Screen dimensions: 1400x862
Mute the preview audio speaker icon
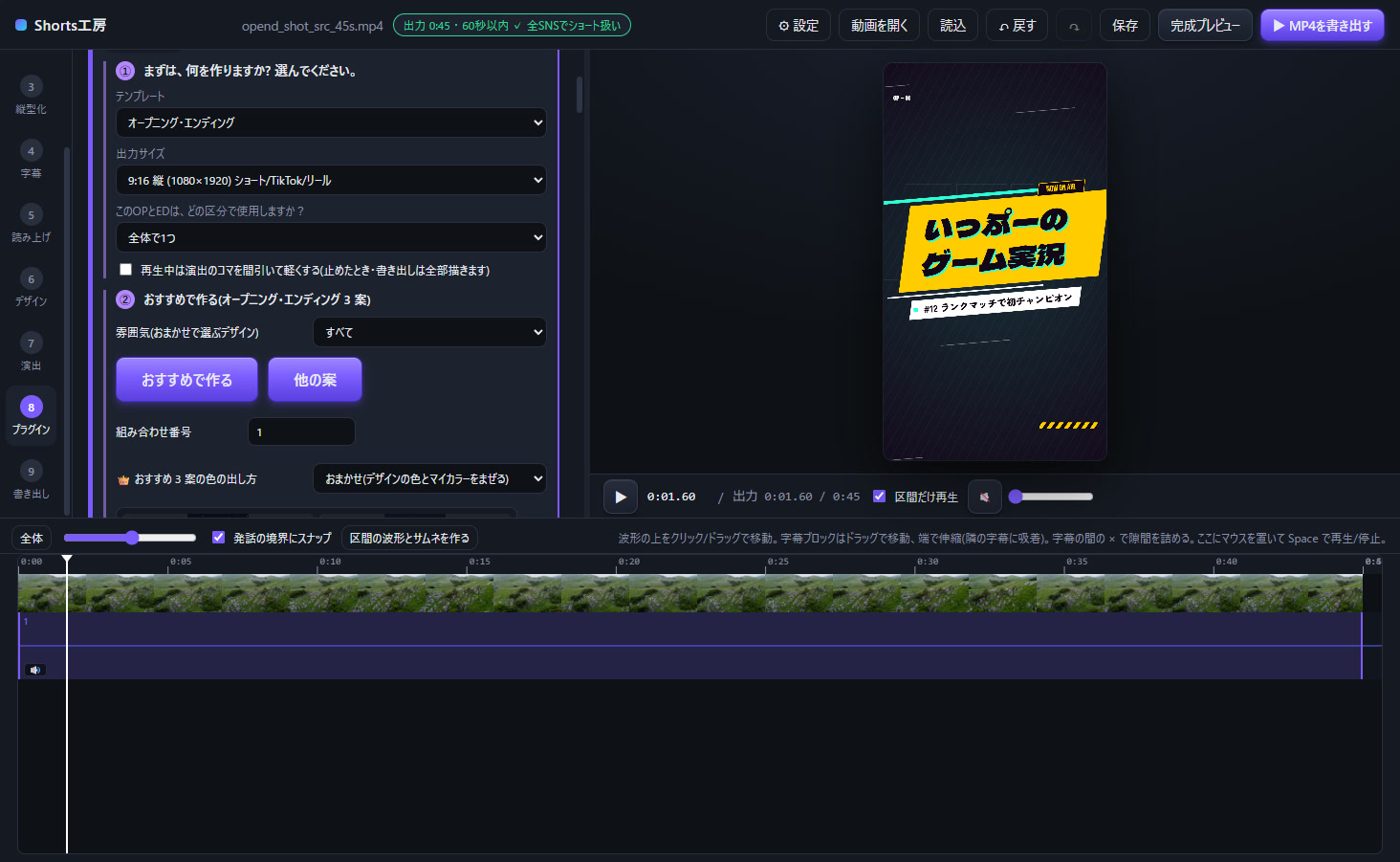[x=985, y=497]
